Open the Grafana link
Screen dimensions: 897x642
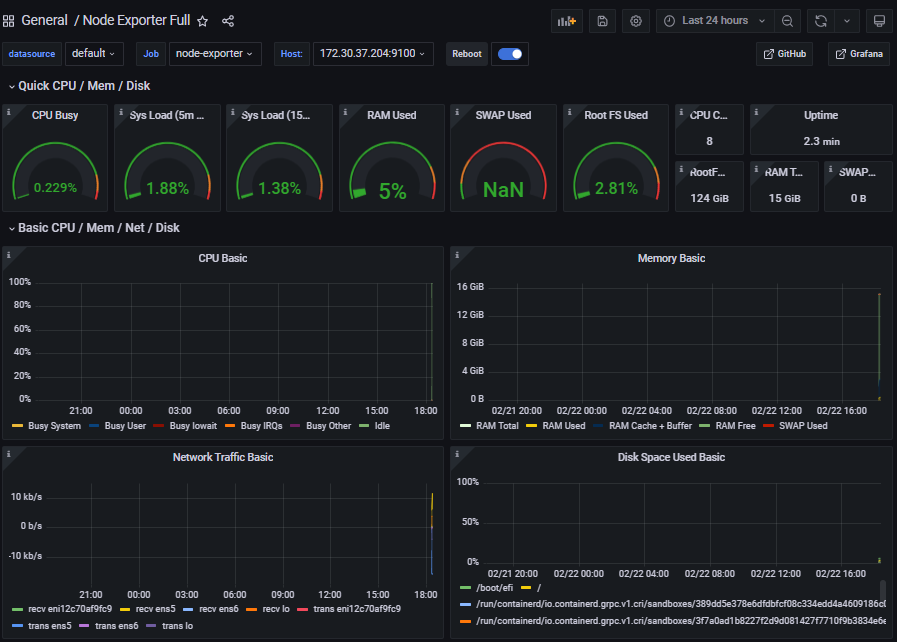click(x=859, y=54)
